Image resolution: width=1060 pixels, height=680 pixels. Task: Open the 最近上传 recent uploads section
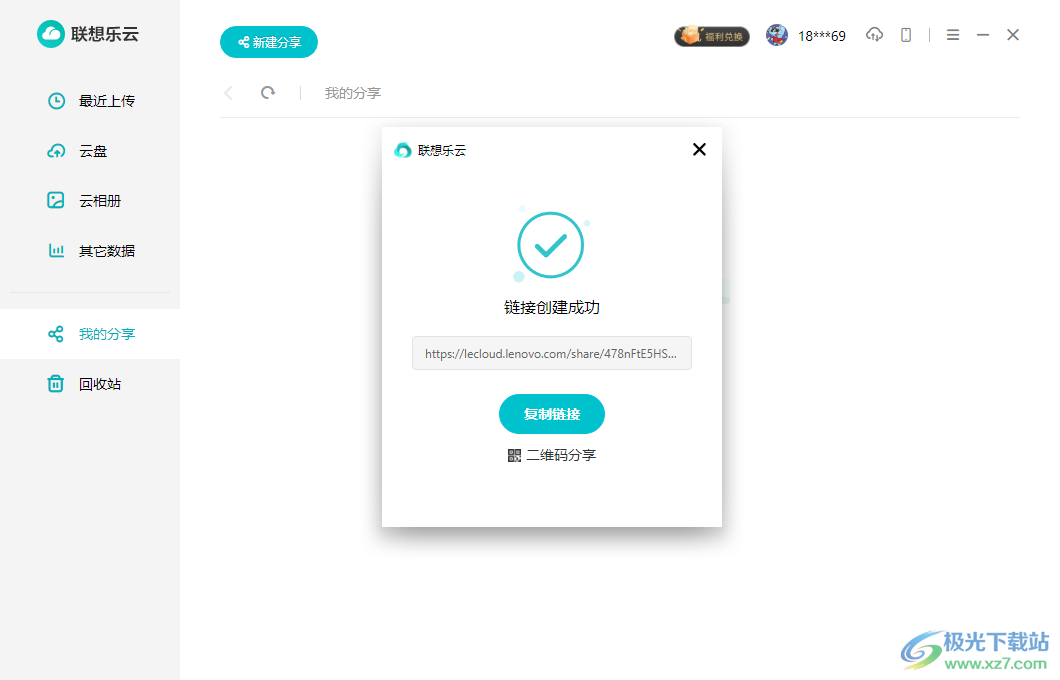(x=91, y=101)
